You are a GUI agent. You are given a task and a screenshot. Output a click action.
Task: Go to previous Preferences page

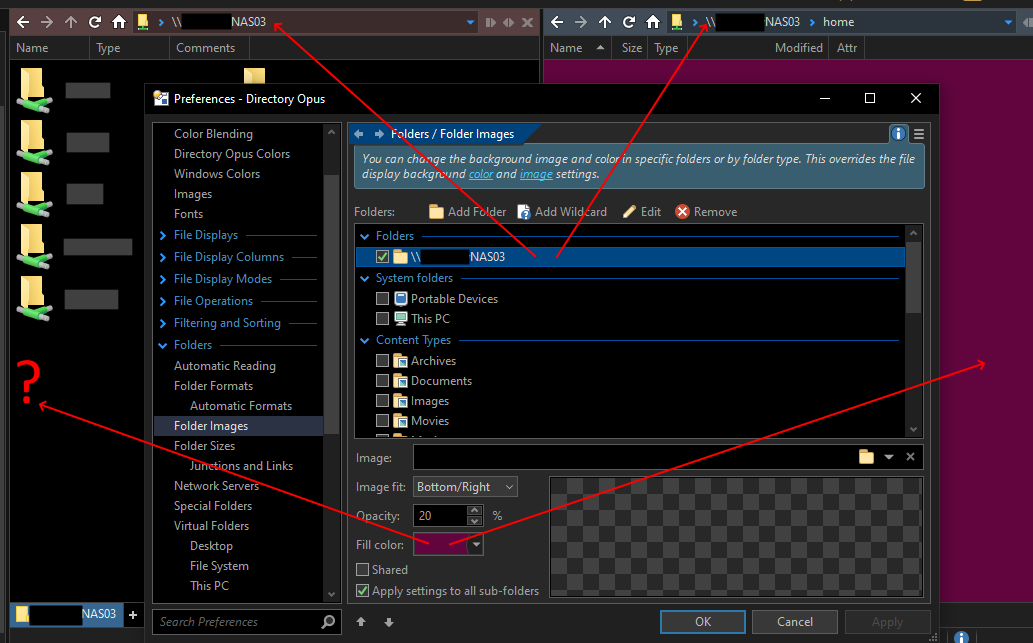(x=358, y=134)
